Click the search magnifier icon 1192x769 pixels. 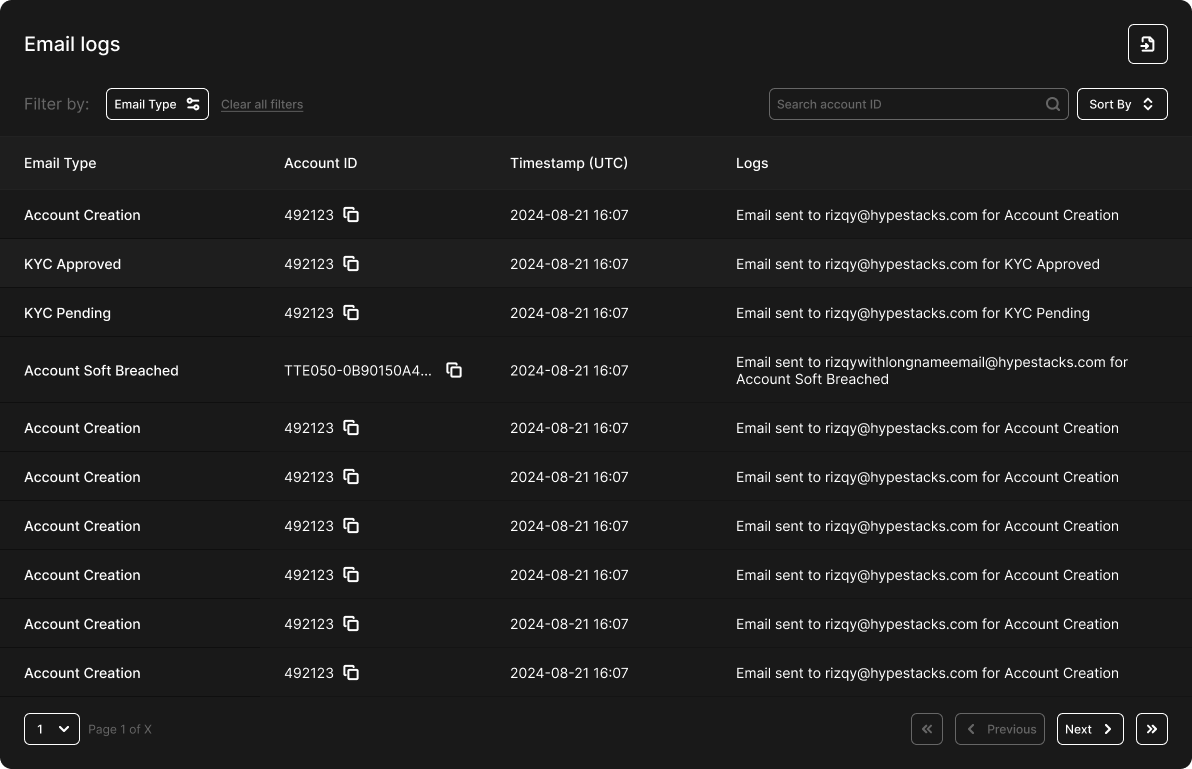pos(1053,104)
